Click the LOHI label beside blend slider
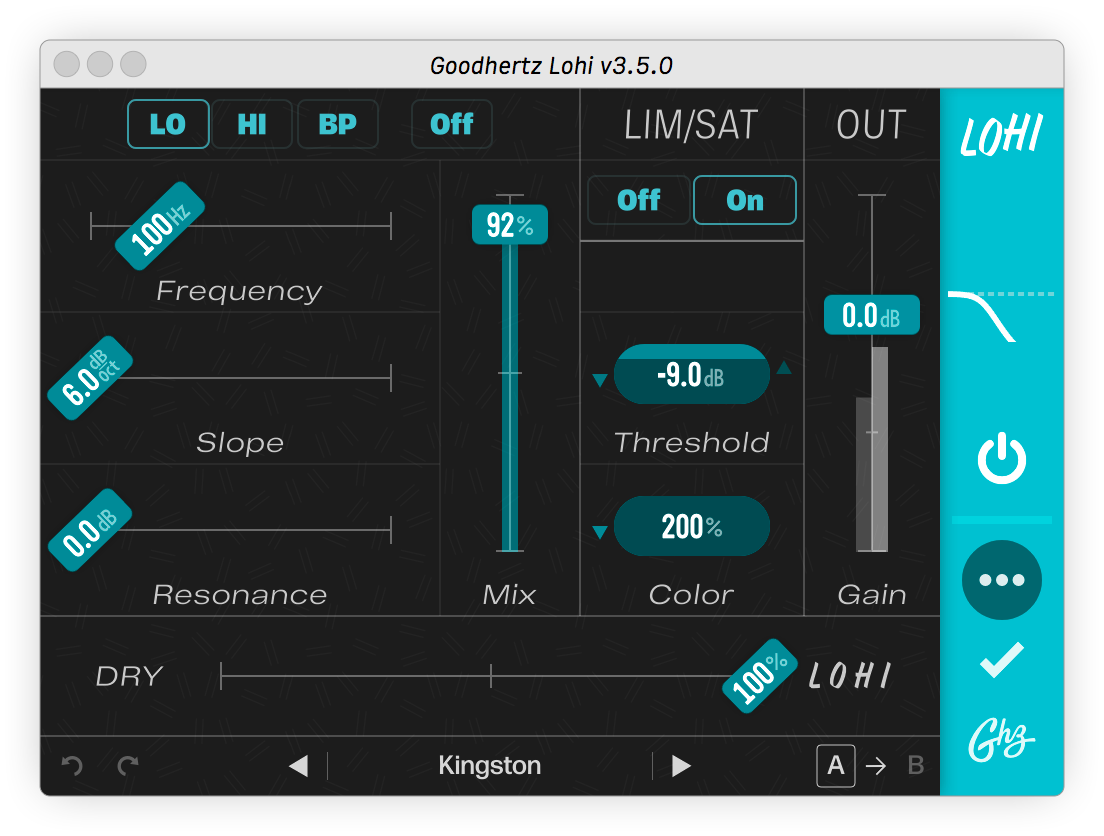The width and height of the screenshot is (1104, 836). [x=850, y=676]
